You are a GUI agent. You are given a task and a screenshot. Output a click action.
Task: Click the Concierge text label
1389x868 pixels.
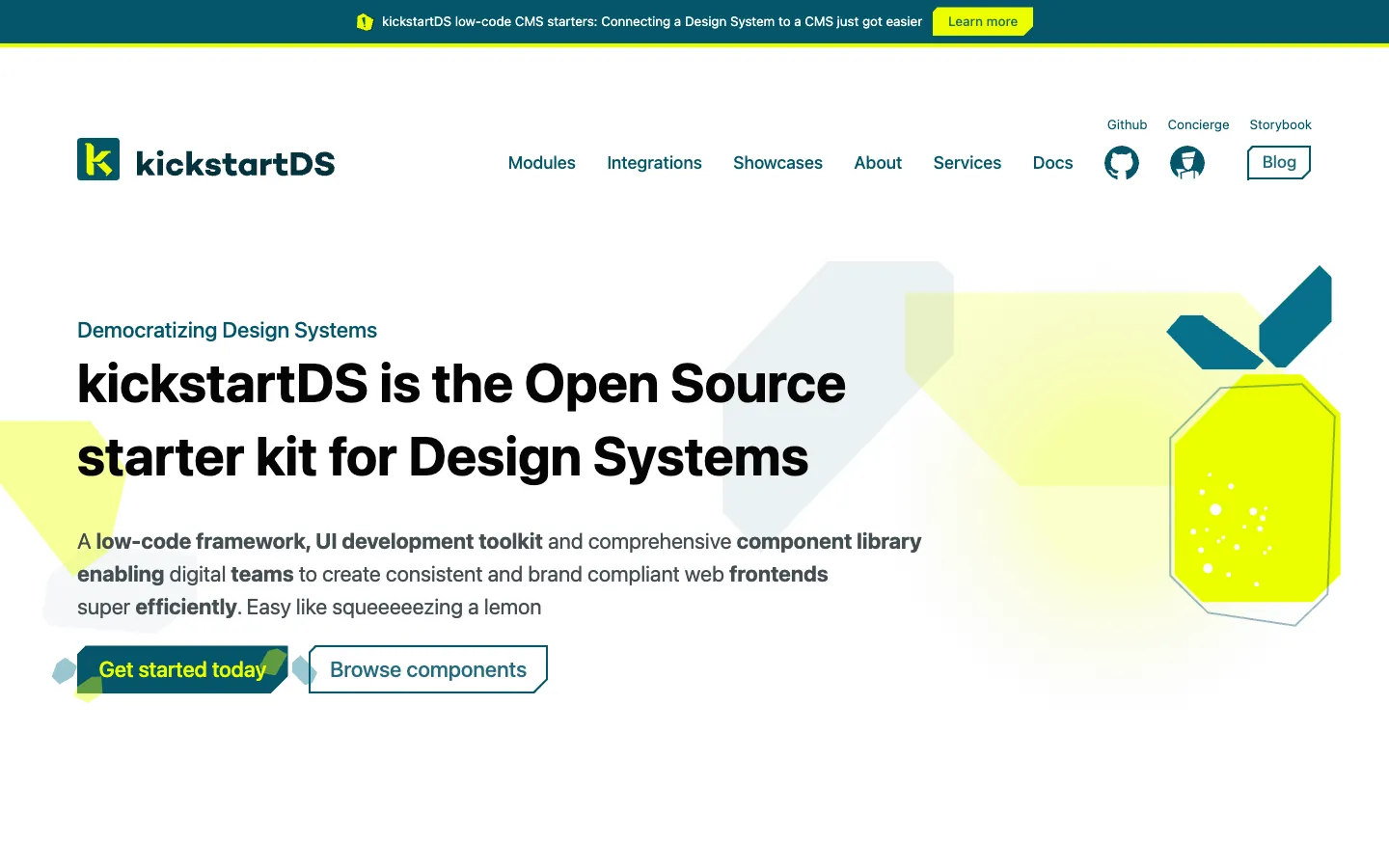point(1198,124)
